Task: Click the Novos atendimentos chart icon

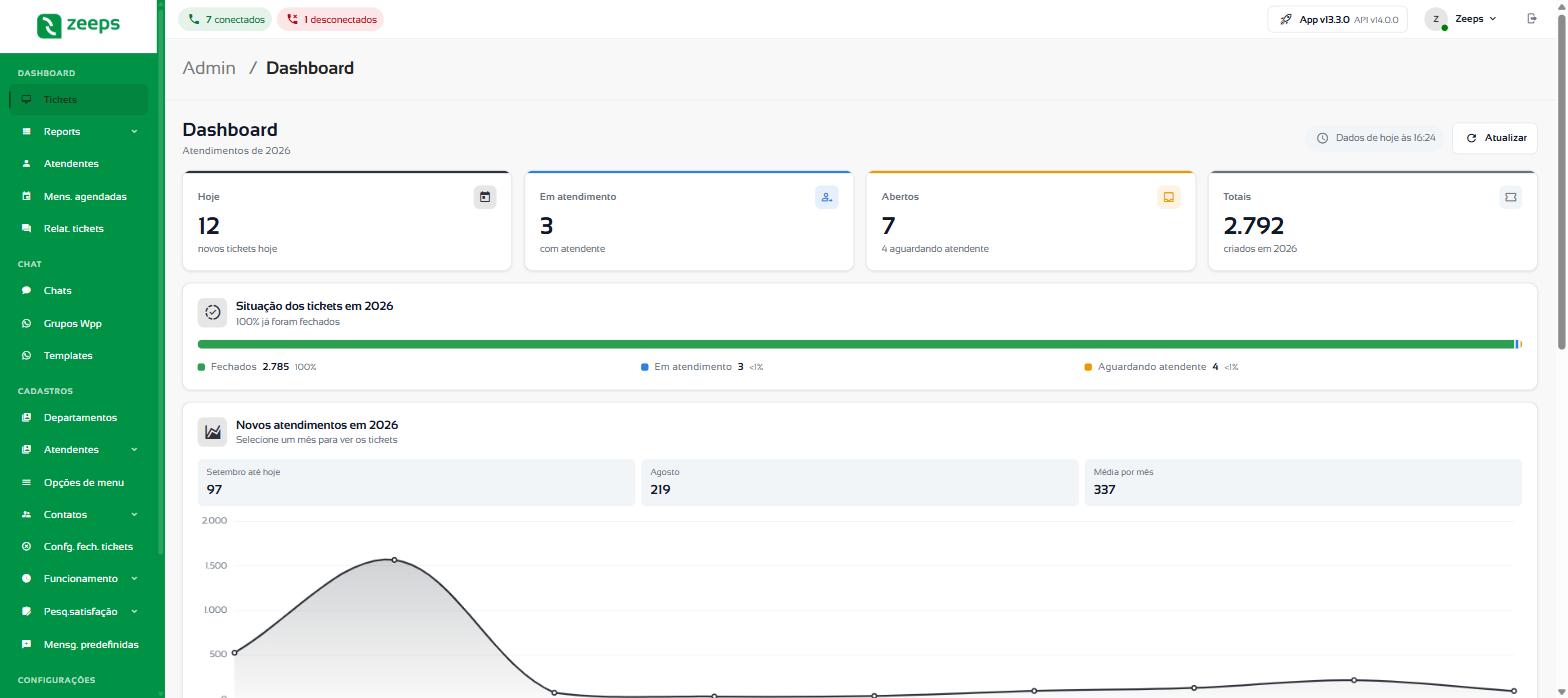Action: 212,432
